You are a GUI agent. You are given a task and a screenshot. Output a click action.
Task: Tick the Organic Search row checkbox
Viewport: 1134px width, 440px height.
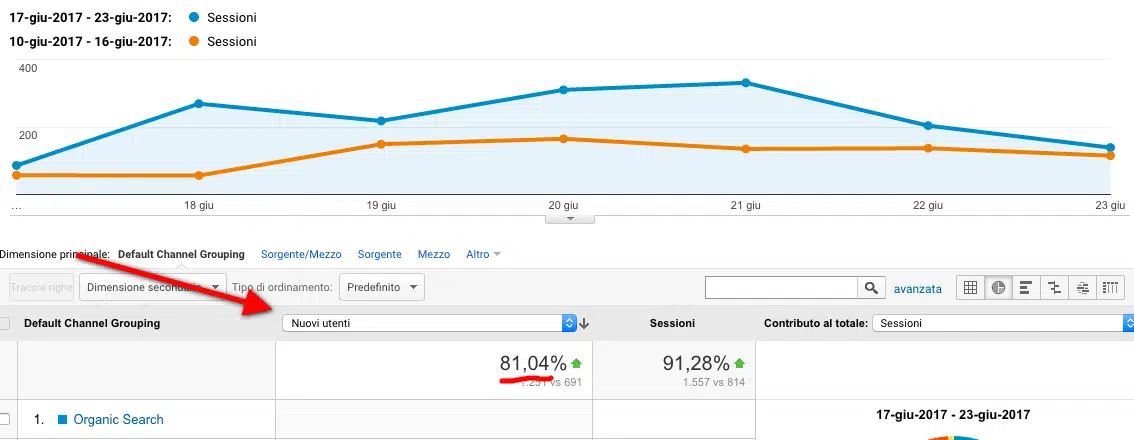tap(4, 419)
